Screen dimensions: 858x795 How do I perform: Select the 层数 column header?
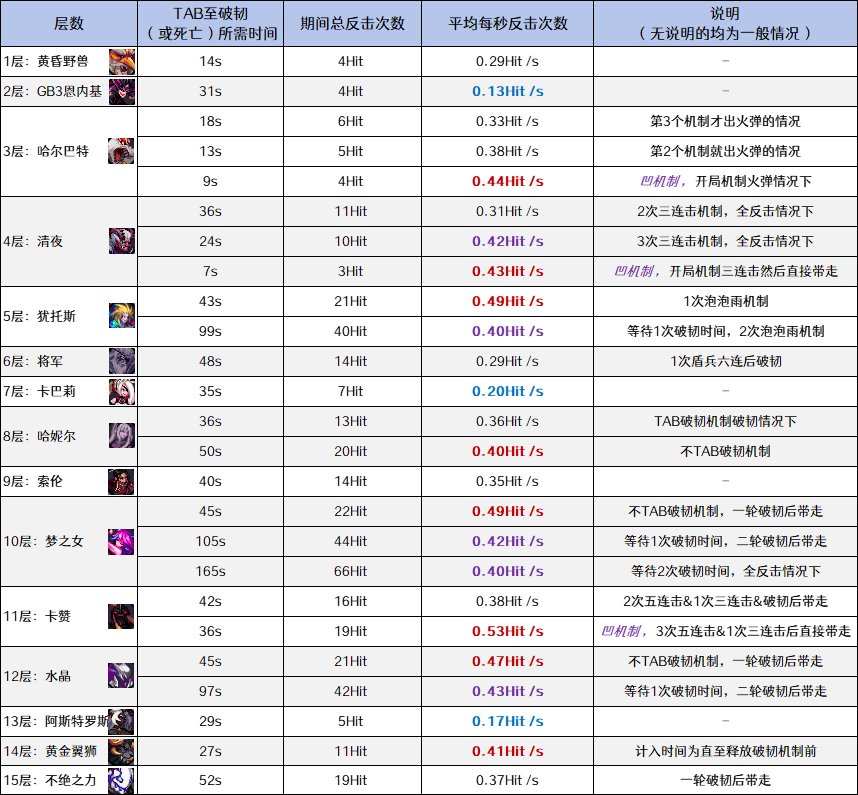[x=69, y=24]
